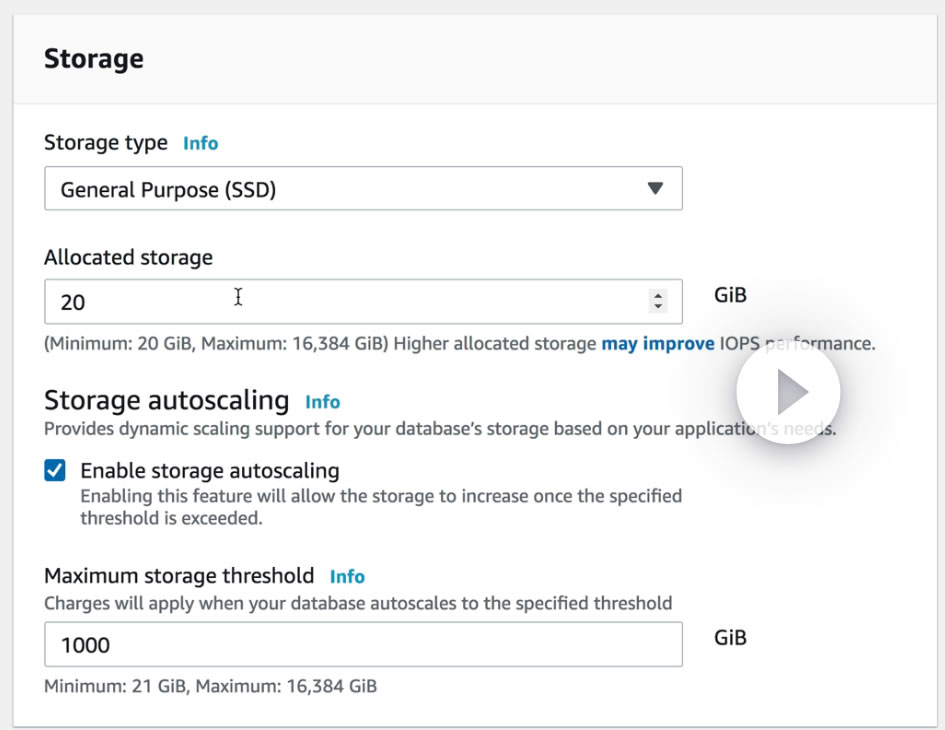Click the 'Enable storage autoscaling' label text
Image resolution: width=945 pixels, height=730 pixels.
pos(210,470)
